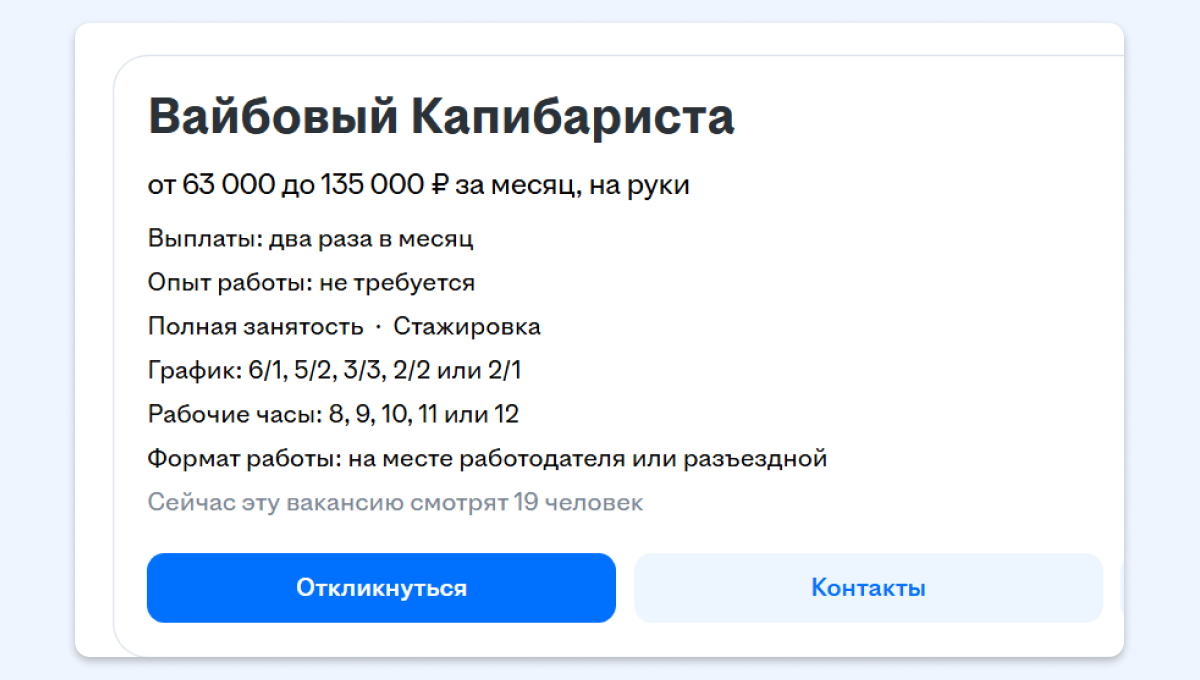Click the dot separator before Стажировка
The width and height of the screenshot is (1200, 680).
378,327
